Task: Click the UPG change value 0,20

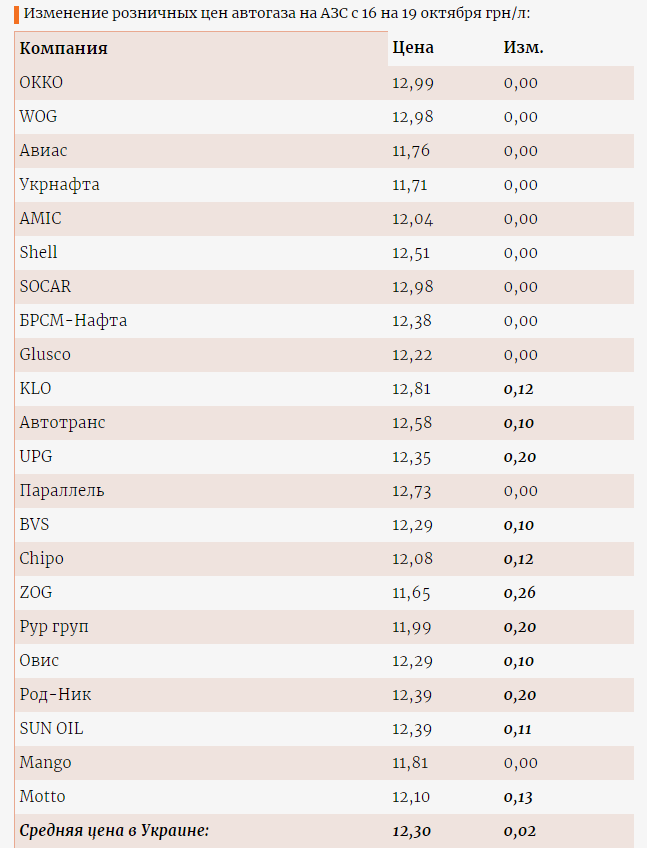Action: pyautogui.click(x=519, y=457)
